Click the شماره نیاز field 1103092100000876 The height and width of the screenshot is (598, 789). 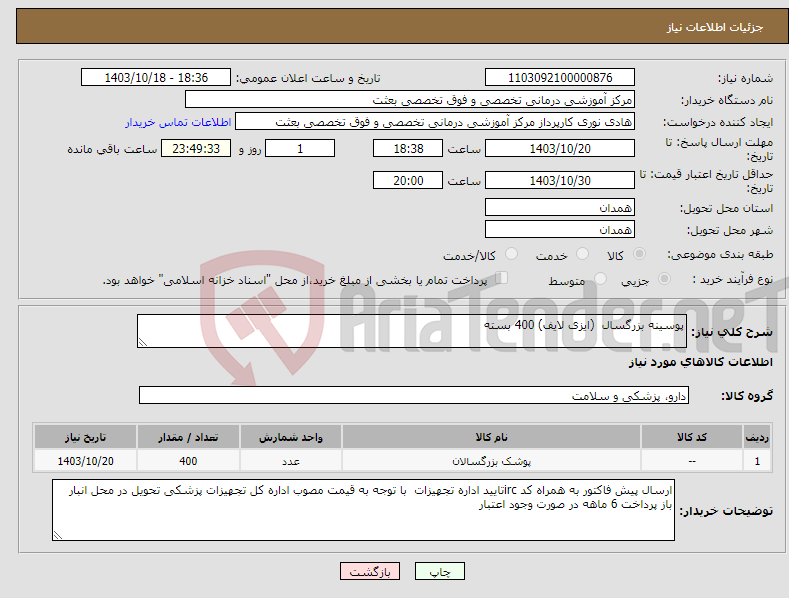[560, 78]
